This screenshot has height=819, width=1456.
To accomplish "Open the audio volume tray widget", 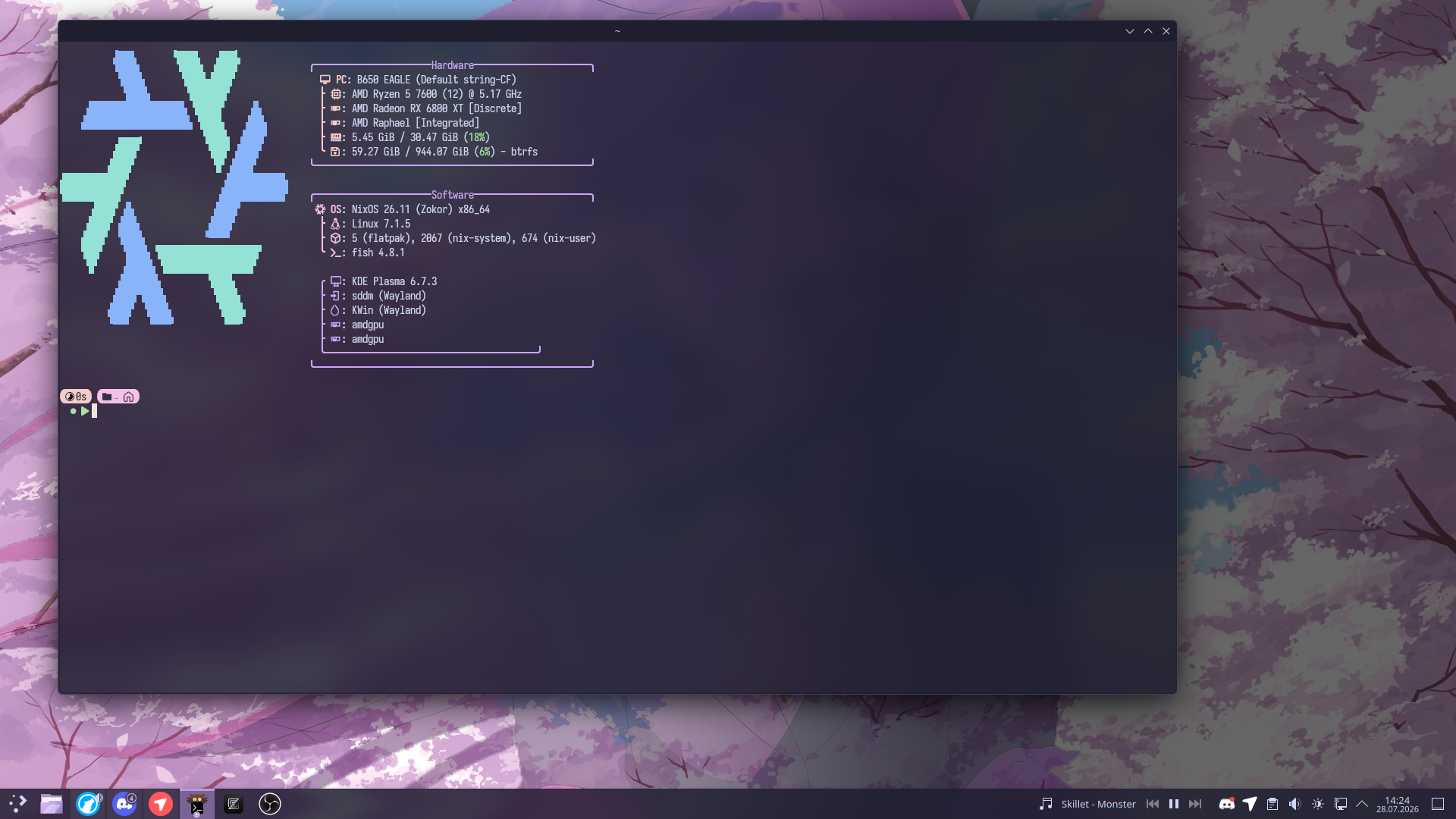I will [1295, 804].
